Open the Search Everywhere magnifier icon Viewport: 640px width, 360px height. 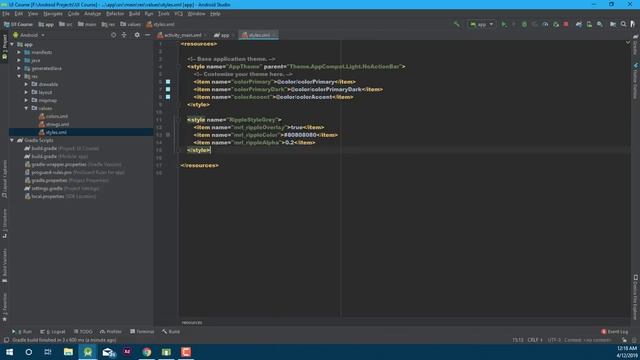623,24
